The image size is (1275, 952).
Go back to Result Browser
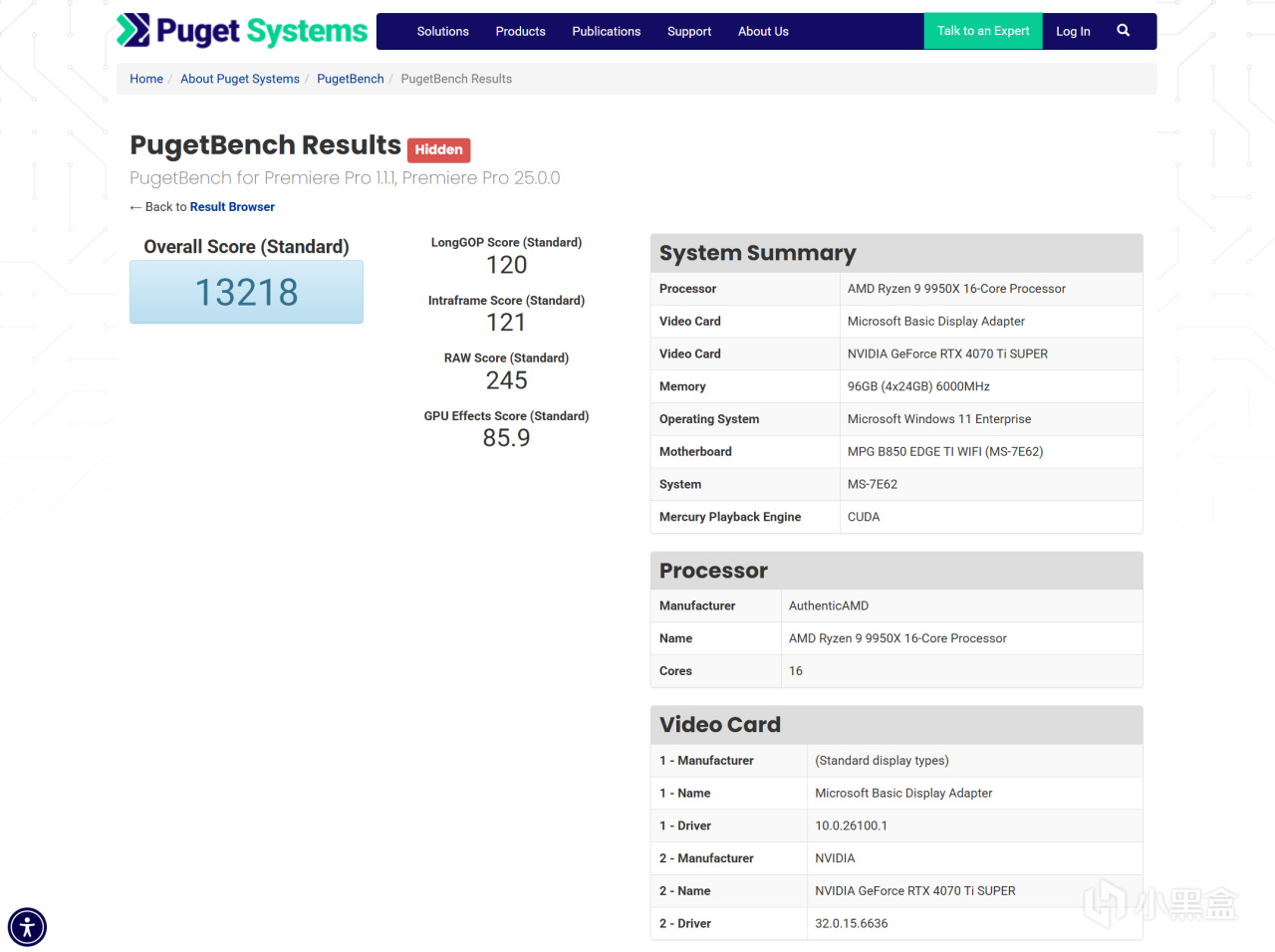click(232, 207)
